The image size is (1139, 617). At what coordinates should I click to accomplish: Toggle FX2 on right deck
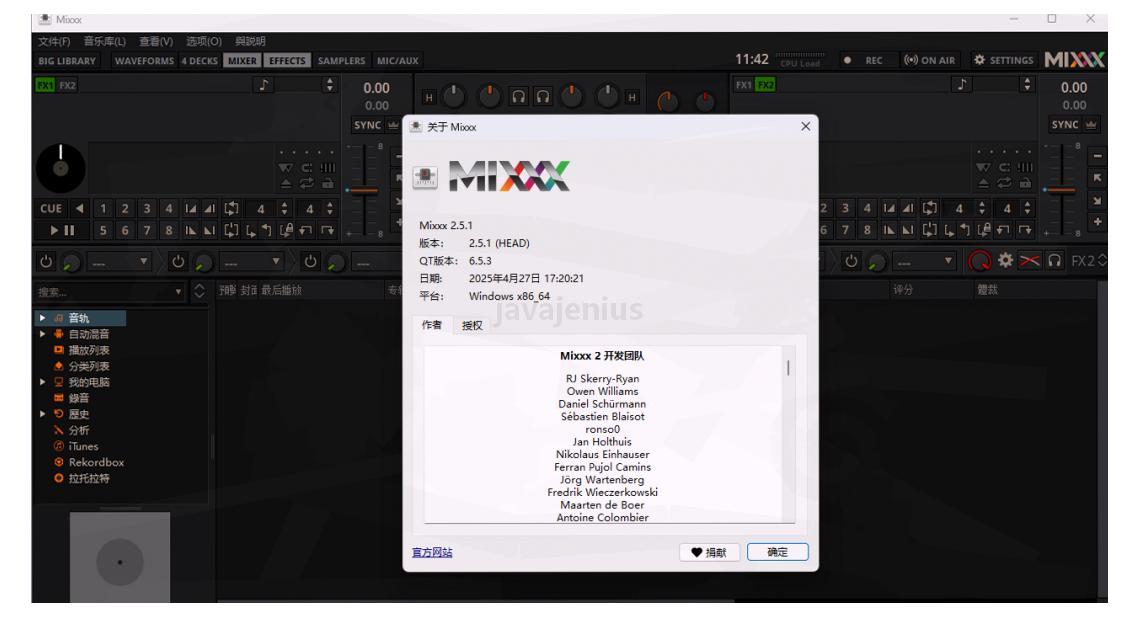(766, 85)
